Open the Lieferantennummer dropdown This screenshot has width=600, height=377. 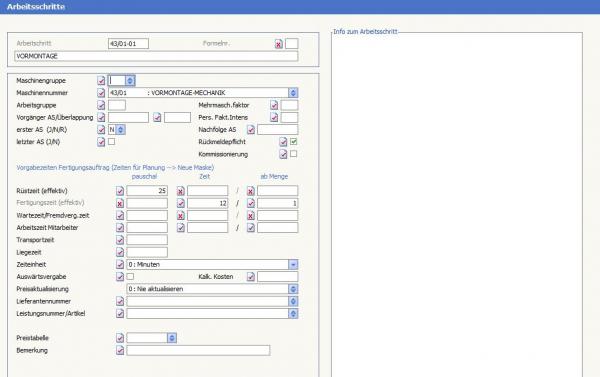tap(293, 301)
